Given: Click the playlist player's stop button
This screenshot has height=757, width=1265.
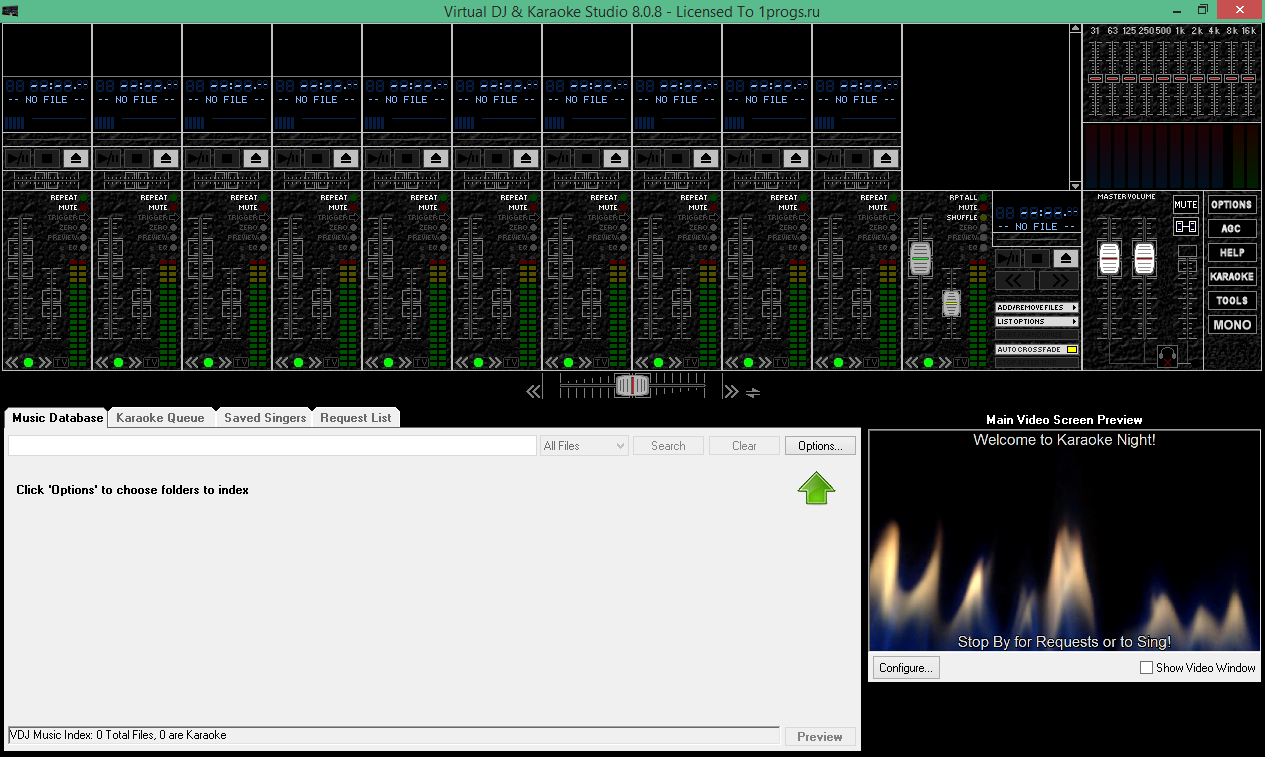Looking at the screenshot, I should pos(1038,258).
